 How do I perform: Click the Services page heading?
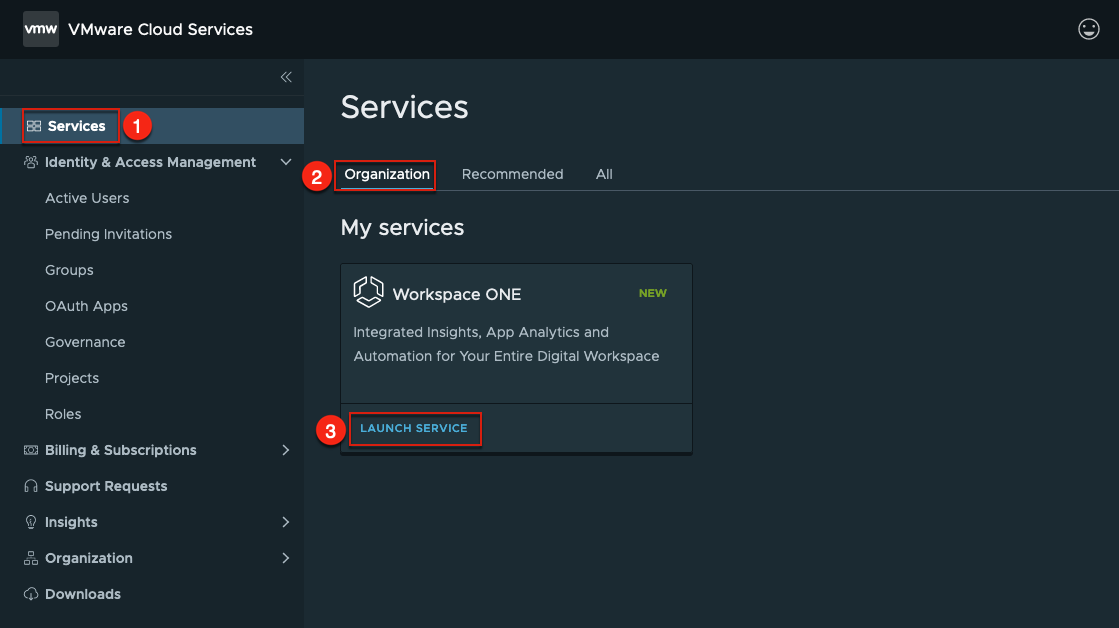(x=405, y=107)
